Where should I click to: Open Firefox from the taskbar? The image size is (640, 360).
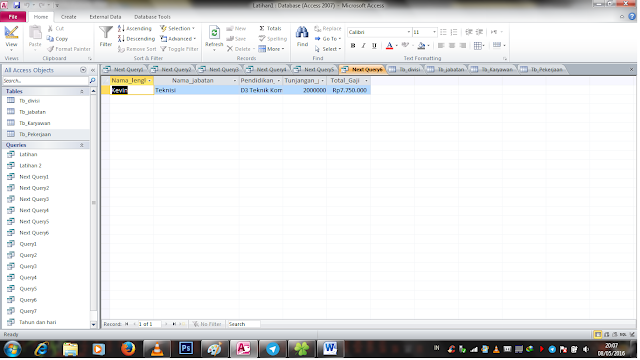pyautogui.click(x=128, y=349)
